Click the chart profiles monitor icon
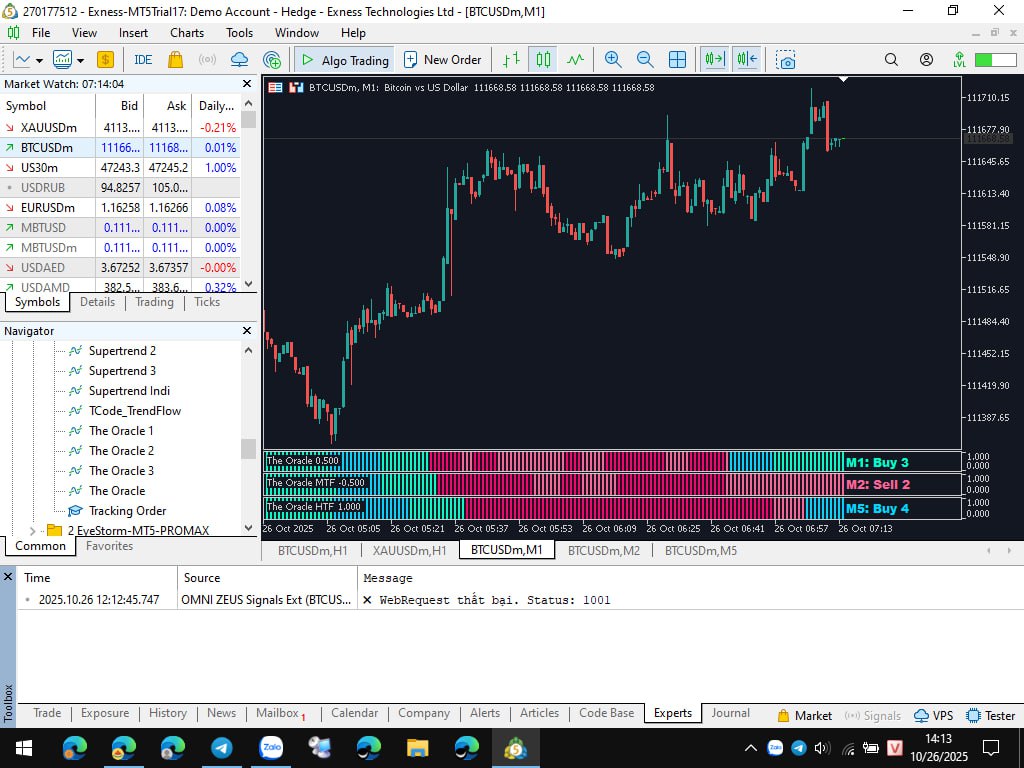This screenshot has height=768, width=1024. point(63,59)
